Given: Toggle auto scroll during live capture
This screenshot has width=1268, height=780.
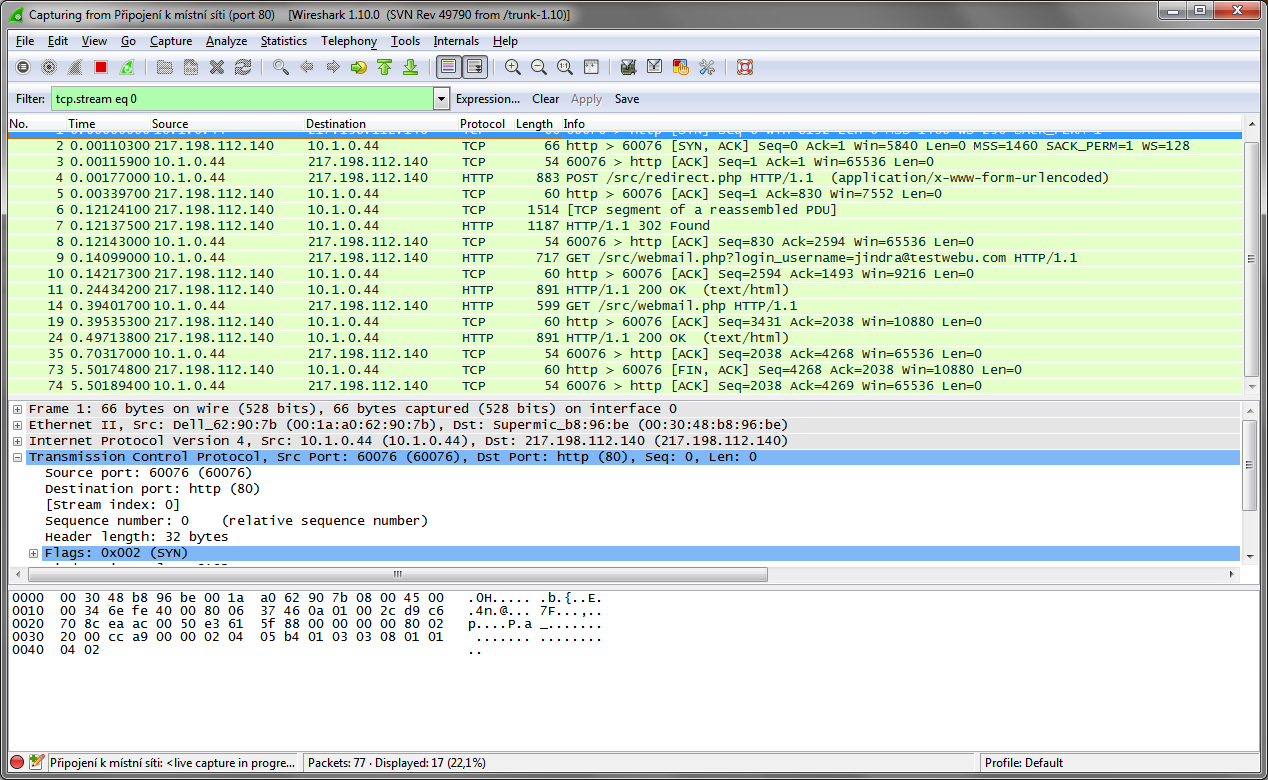Looking at the screenshot, I should tap(474, 67).
